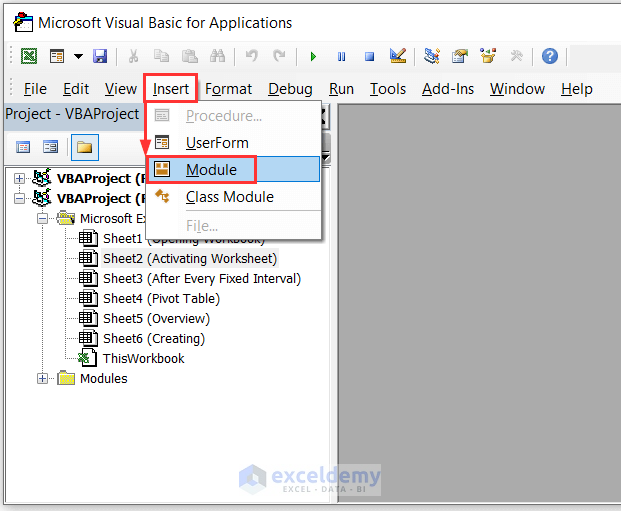Click the blue Help question mark icon
621x511 pixels.
pyautogui.click(x=550, y=56)
